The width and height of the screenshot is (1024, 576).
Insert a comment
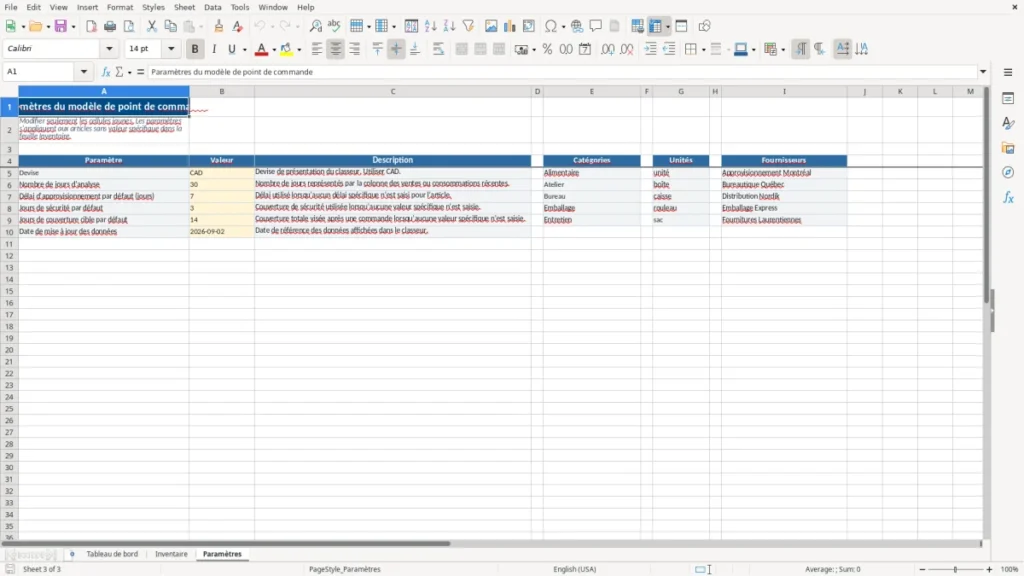(x=596, y=26)
